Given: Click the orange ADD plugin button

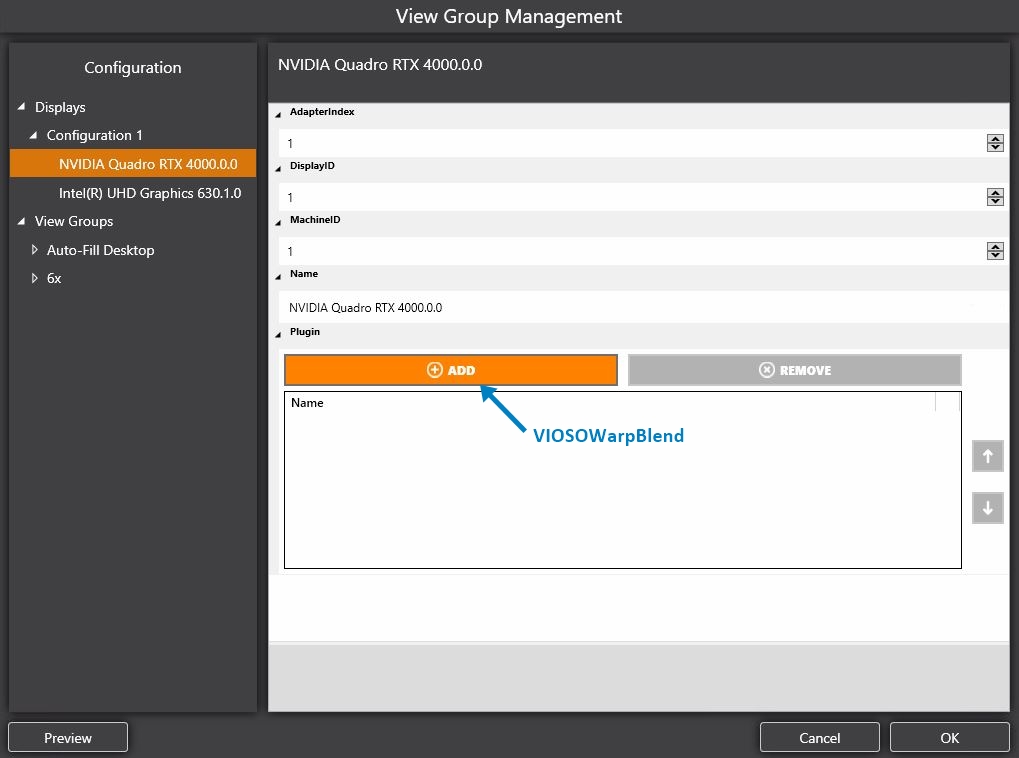Looking at the screenshot, I should pyautogui.click(x=450, y=370).
